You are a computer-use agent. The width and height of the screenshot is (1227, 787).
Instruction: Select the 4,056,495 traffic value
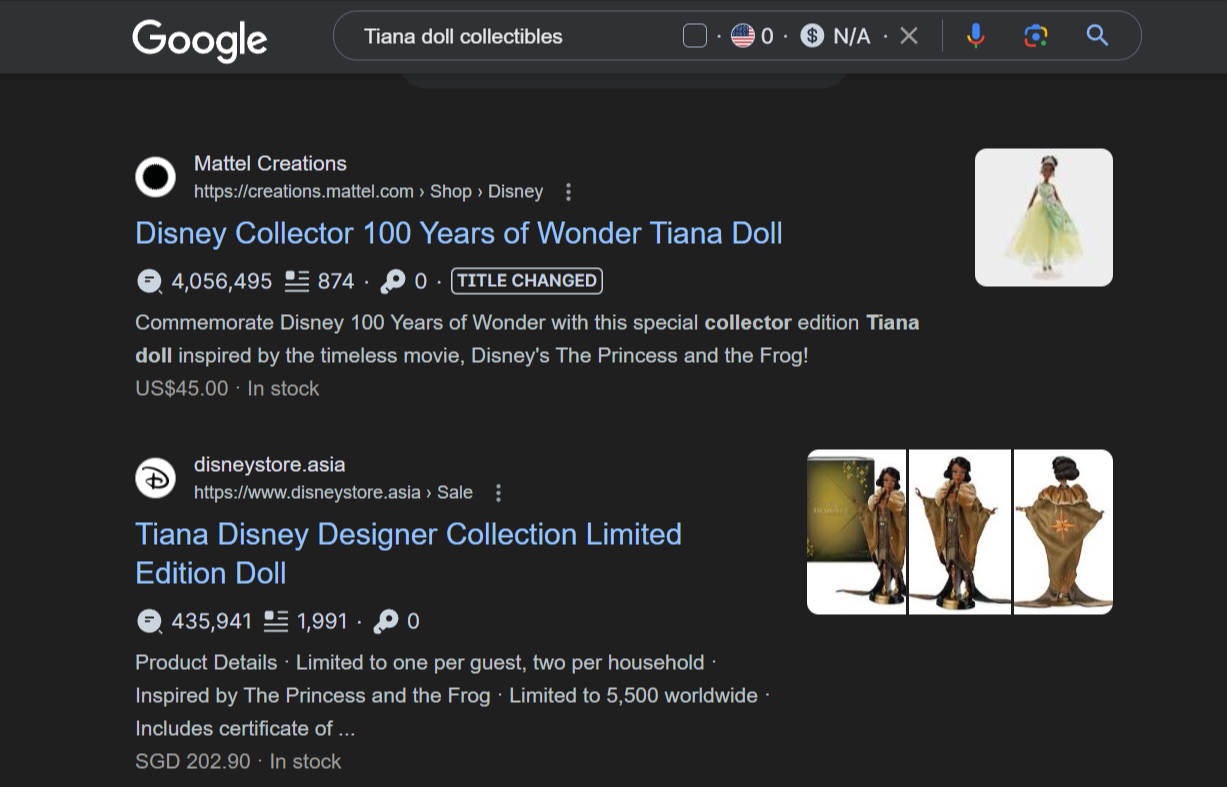tap(222, 281)
